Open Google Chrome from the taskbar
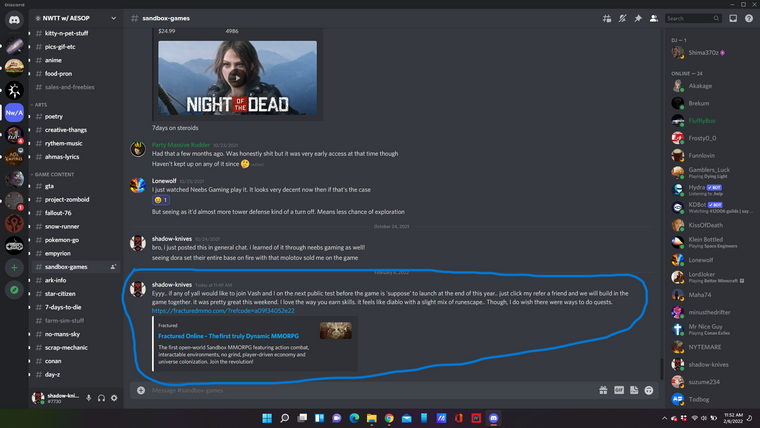The height and width of the screenshot is (428, 760). [389, 418]
